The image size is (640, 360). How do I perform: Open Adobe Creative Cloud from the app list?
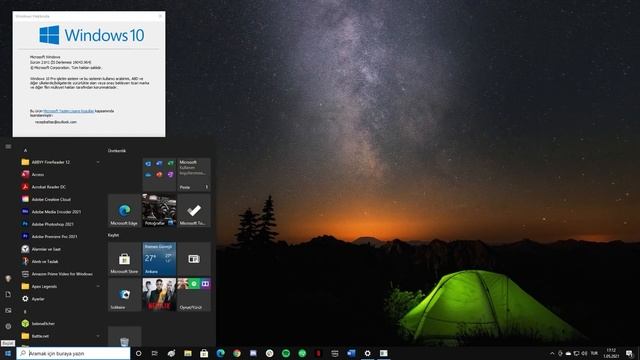[x=60, y=199]
